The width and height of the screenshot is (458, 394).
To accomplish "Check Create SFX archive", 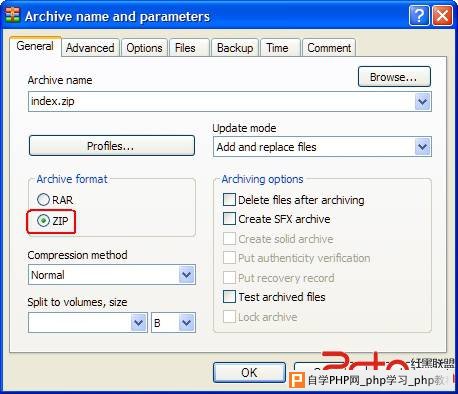I will point(277,219).
